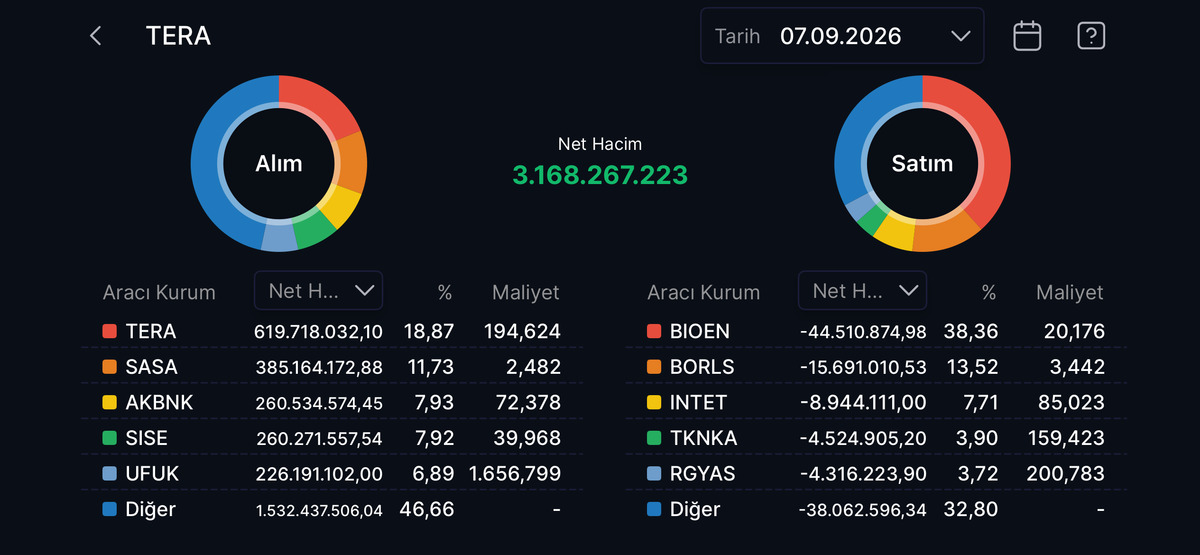
Task: Click the value 226.191.102,00
Action: pos(319,474)
